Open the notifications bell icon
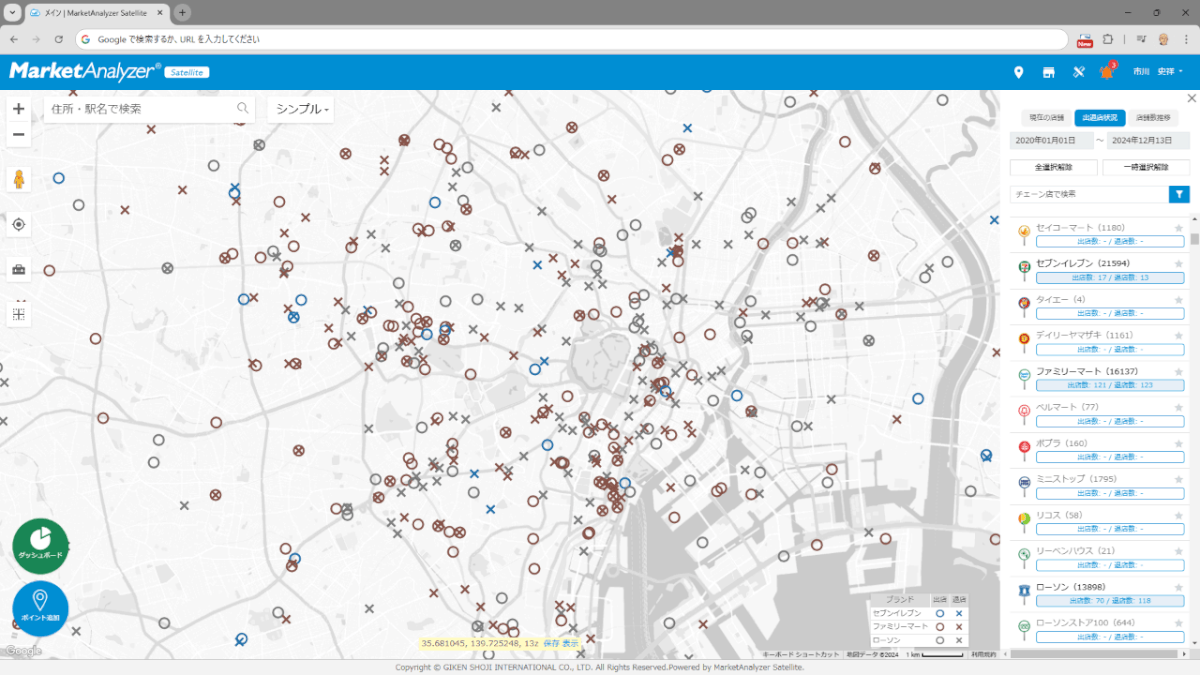 pos(1107,72)
